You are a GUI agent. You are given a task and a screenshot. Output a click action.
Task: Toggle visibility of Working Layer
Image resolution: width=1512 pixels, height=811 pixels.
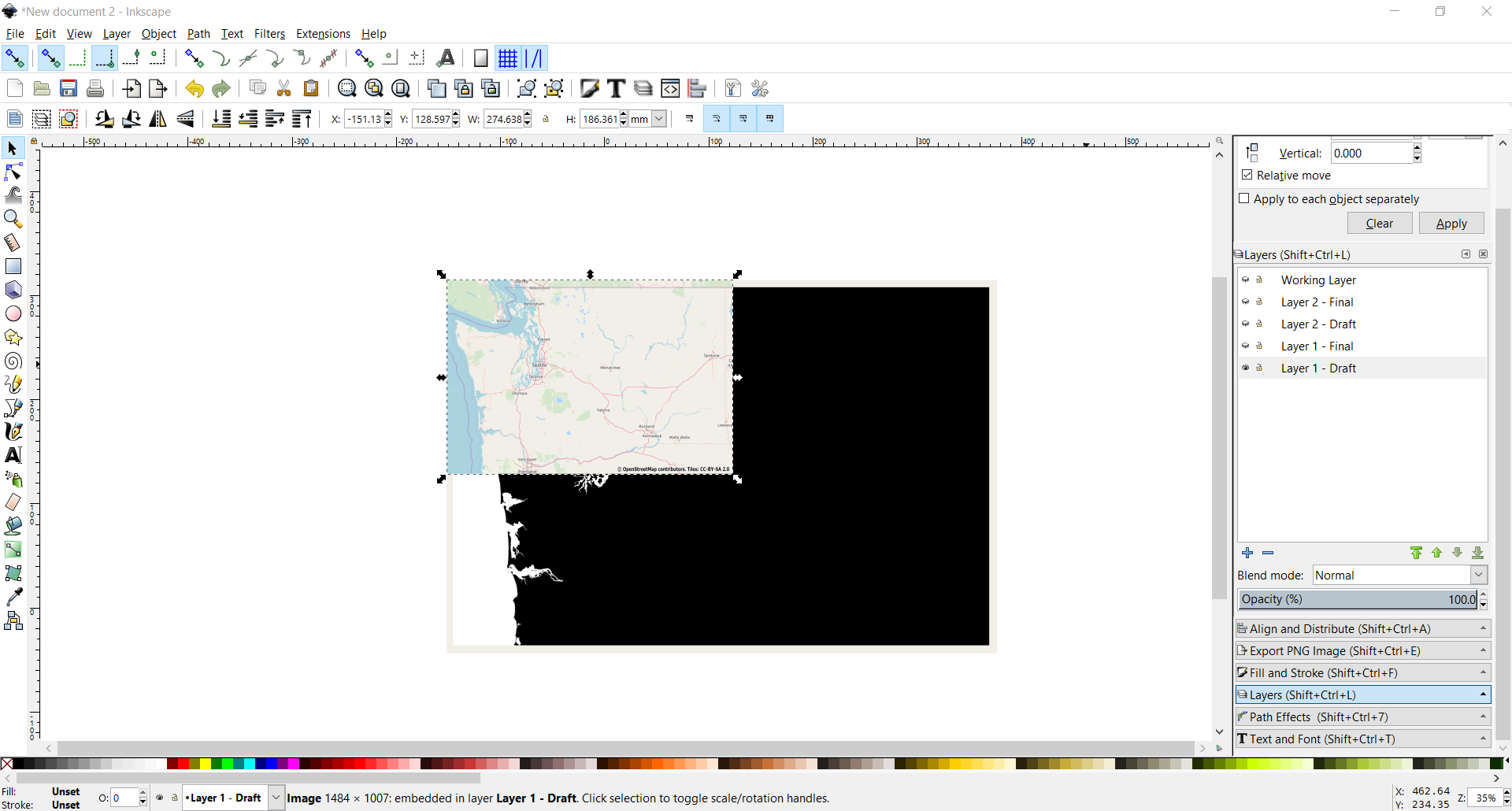coord(1246,280)
